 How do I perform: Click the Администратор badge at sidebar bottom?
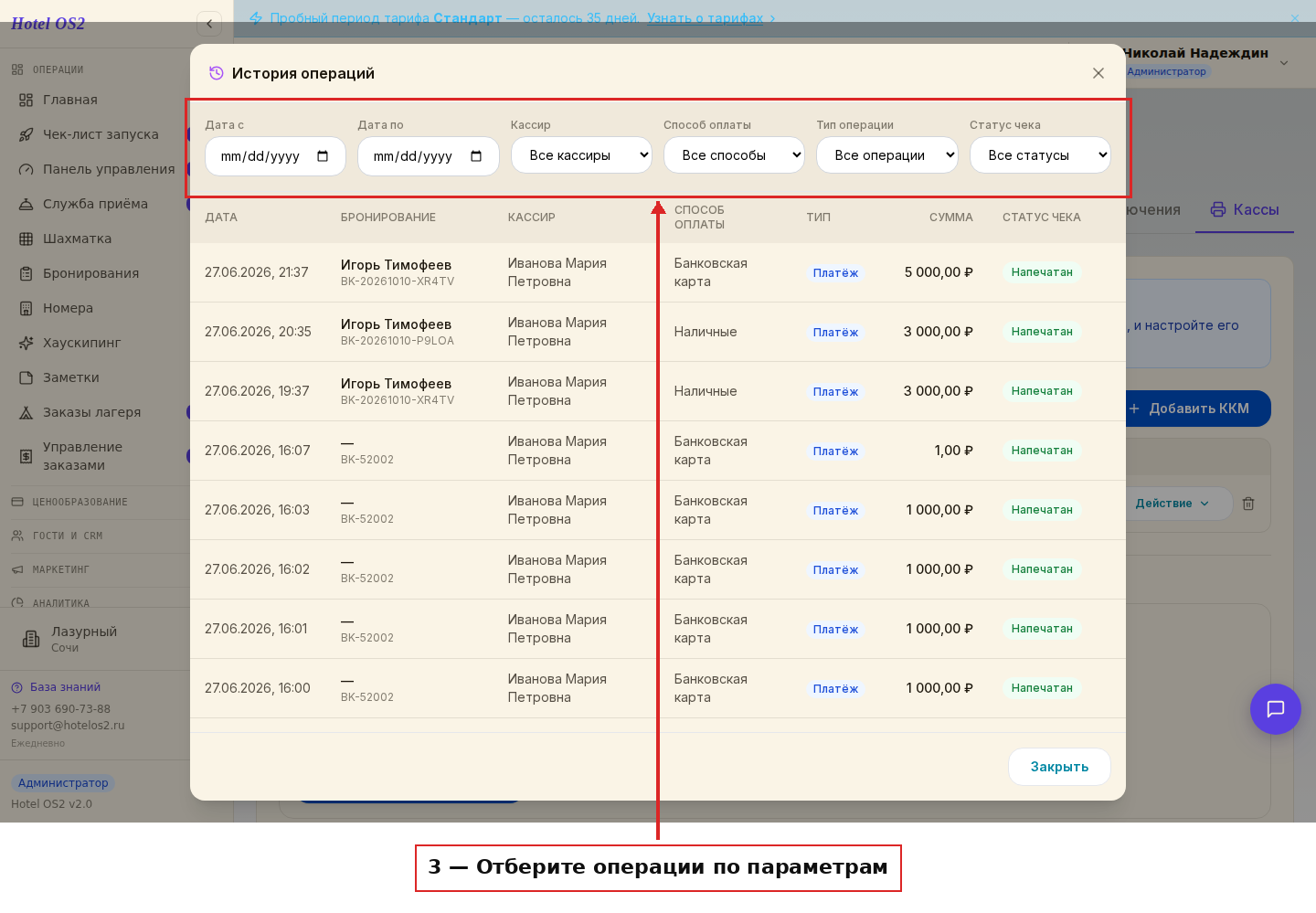coord(63,783)
